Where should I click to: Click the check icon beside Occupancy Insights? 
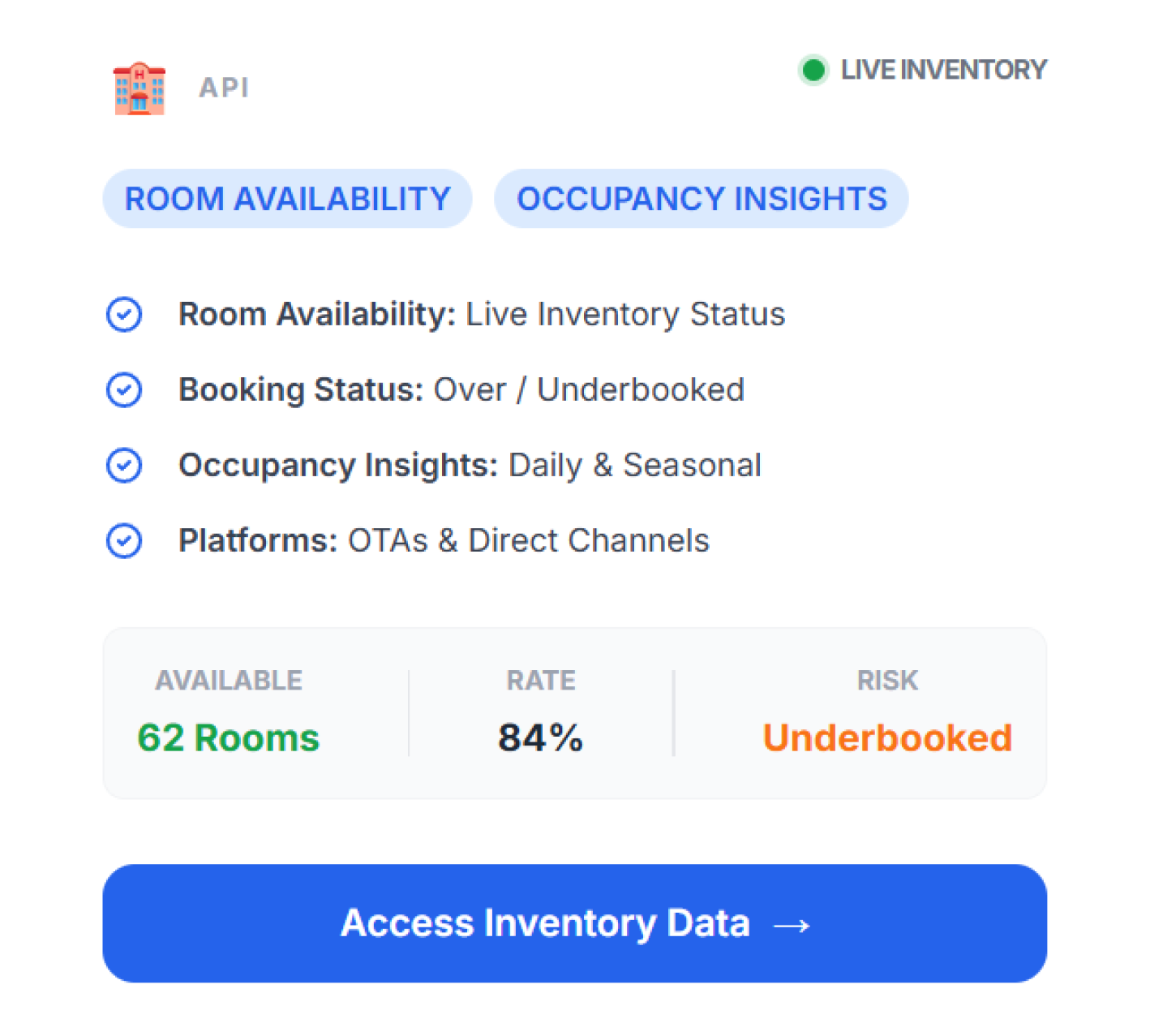[124, 466]
